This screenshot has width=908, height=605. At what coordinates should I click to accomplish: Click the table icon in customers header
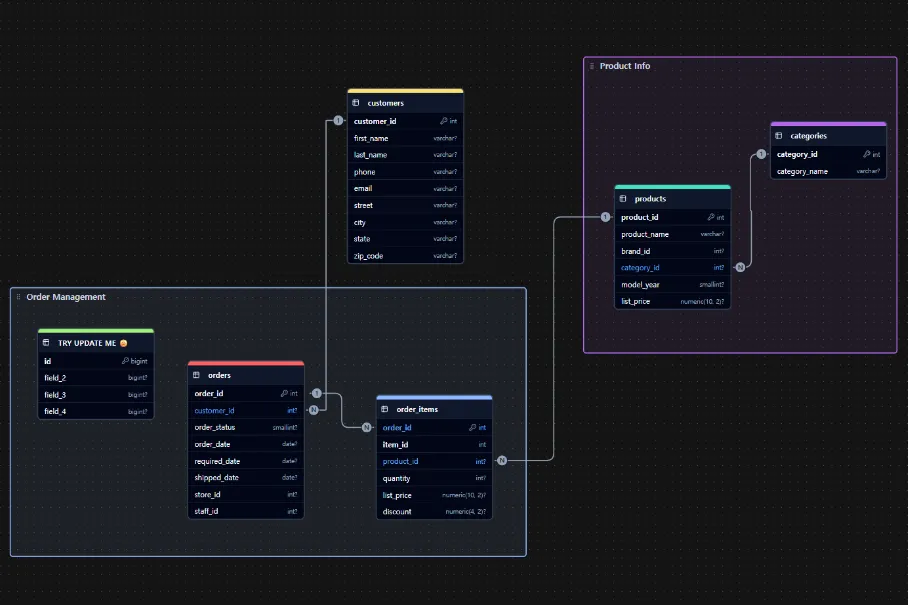tap(356, 103)
